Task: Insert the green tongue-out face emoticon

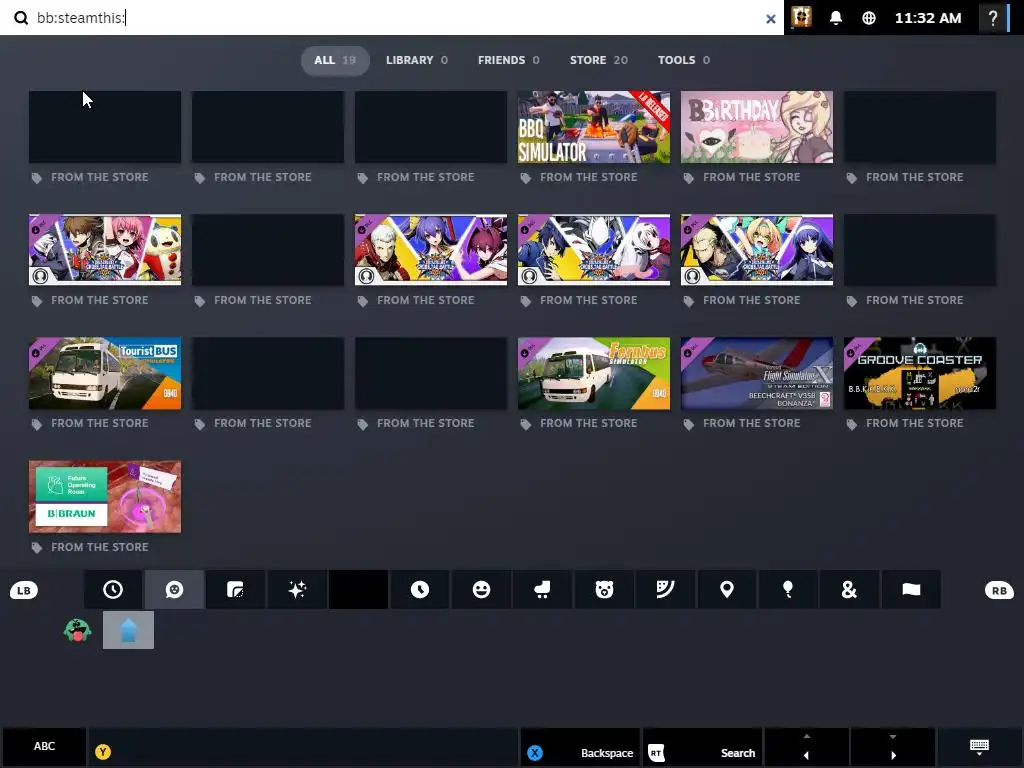Action: tap(77, 630)
